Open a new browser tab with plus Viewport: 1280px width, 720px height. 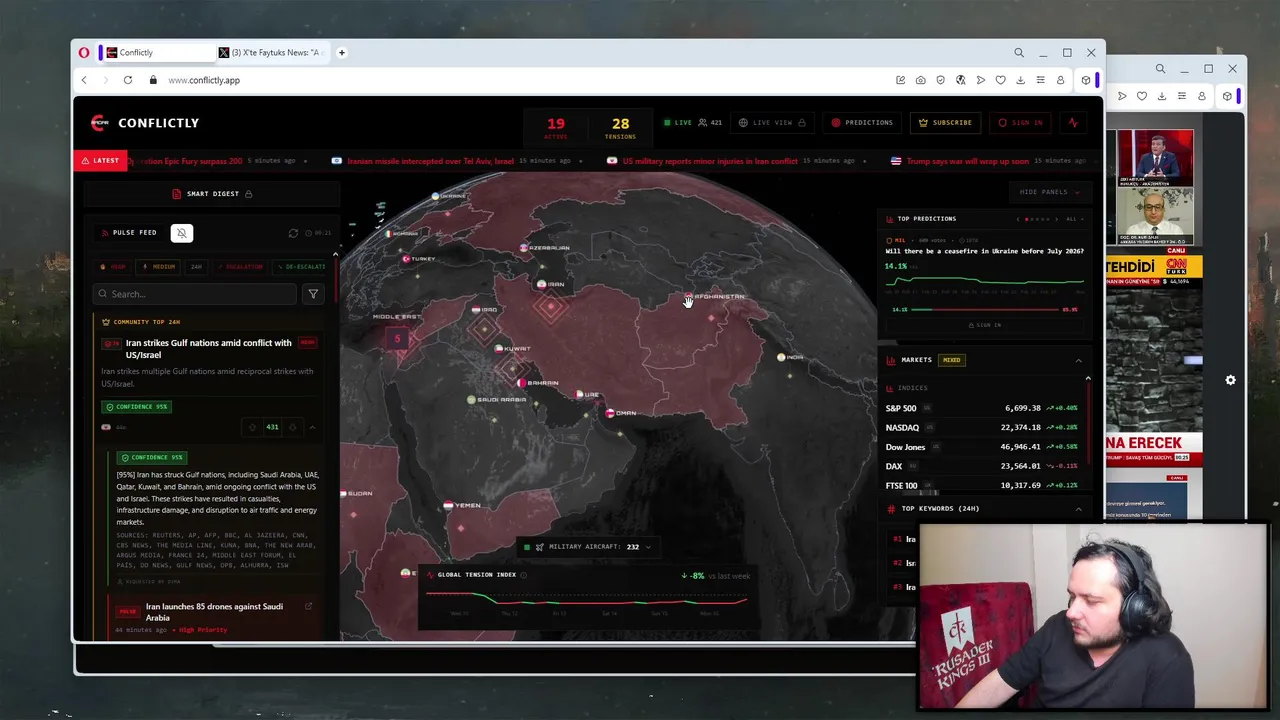click(342, 53)
